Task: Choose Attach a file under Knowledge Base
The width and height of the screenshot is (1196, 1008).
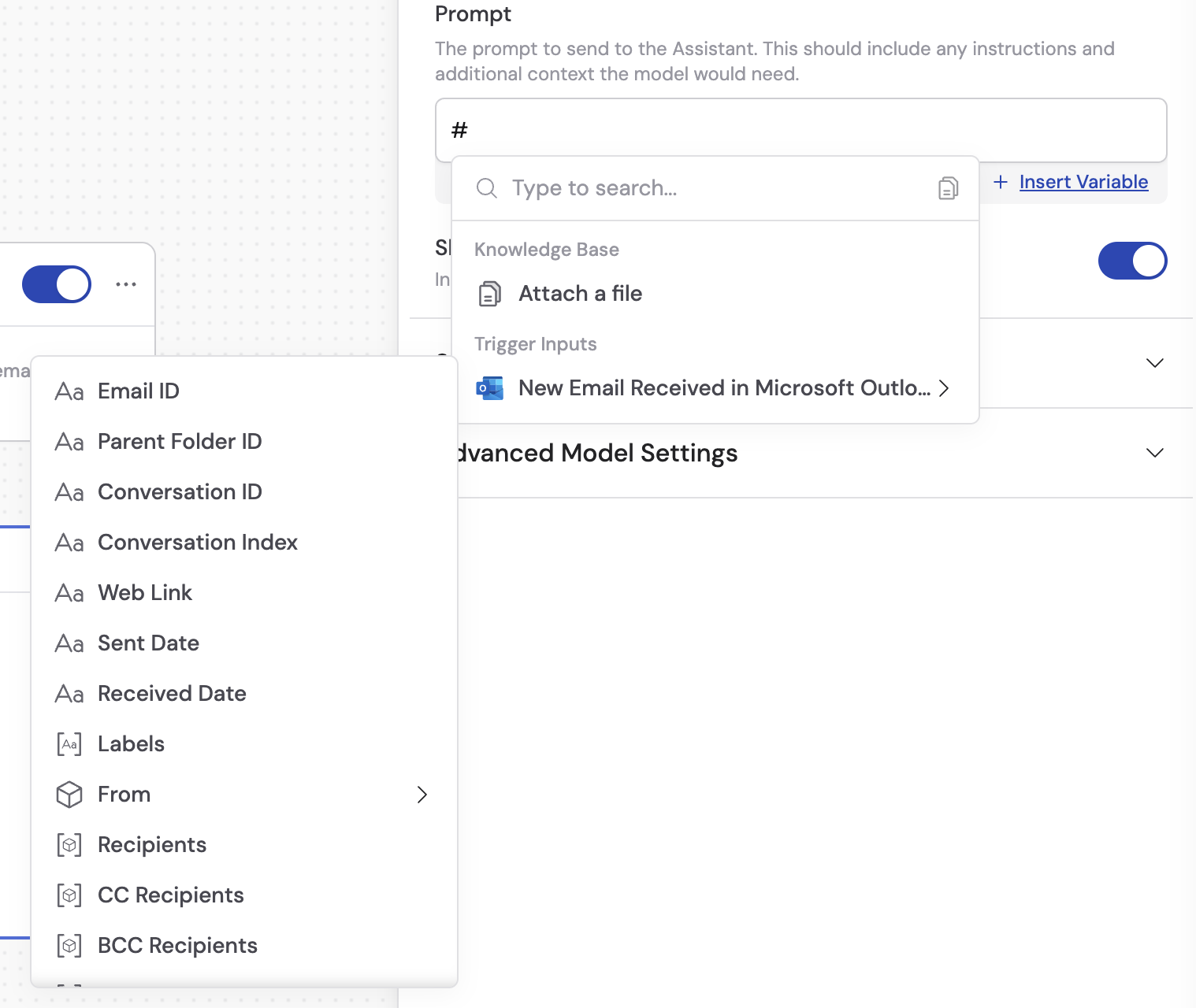Action: click(580, 293)
